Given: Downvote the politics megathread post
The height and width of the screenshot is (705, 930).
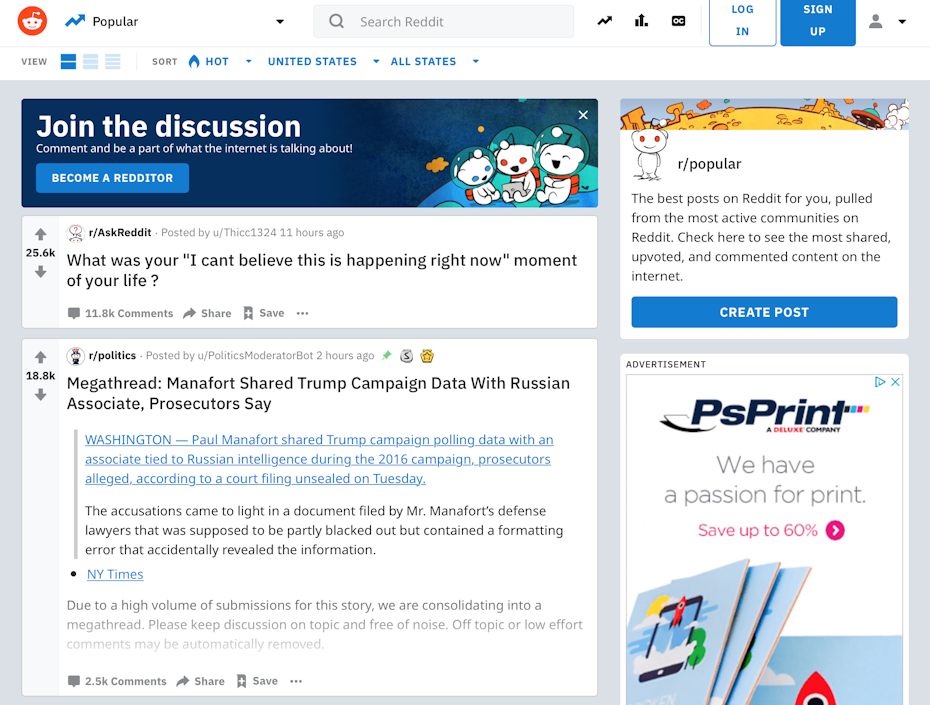Looking at the screenshot, I should click(40, 395).
